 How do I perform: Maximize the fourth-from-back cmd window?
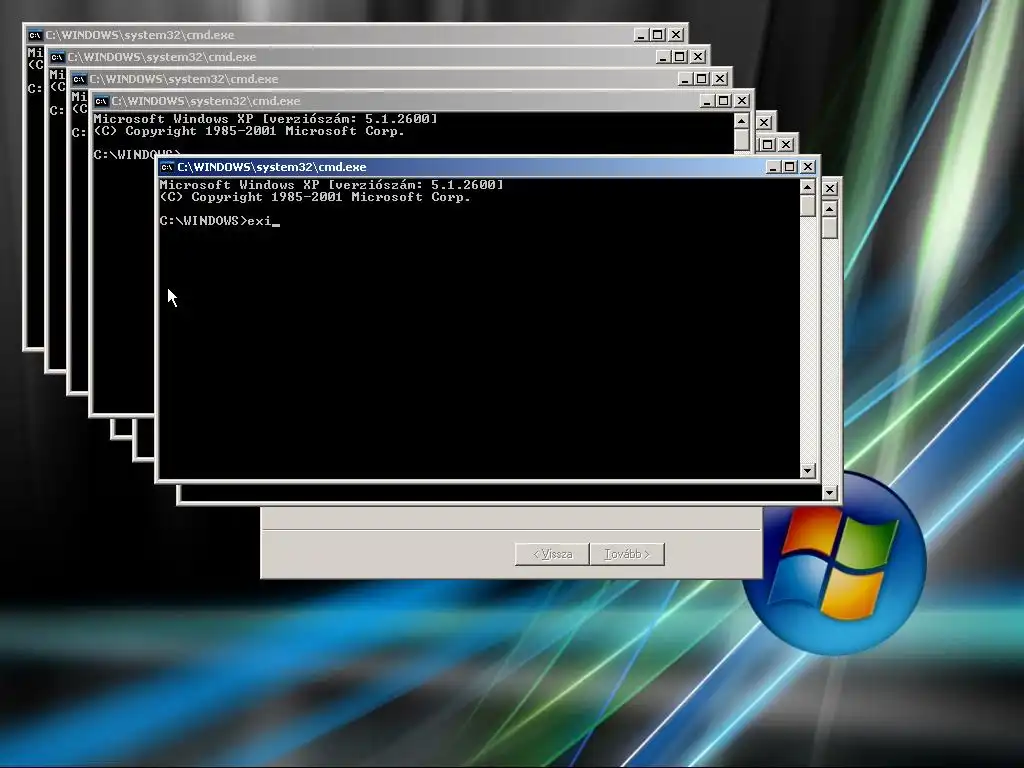[x=724, y=102]
